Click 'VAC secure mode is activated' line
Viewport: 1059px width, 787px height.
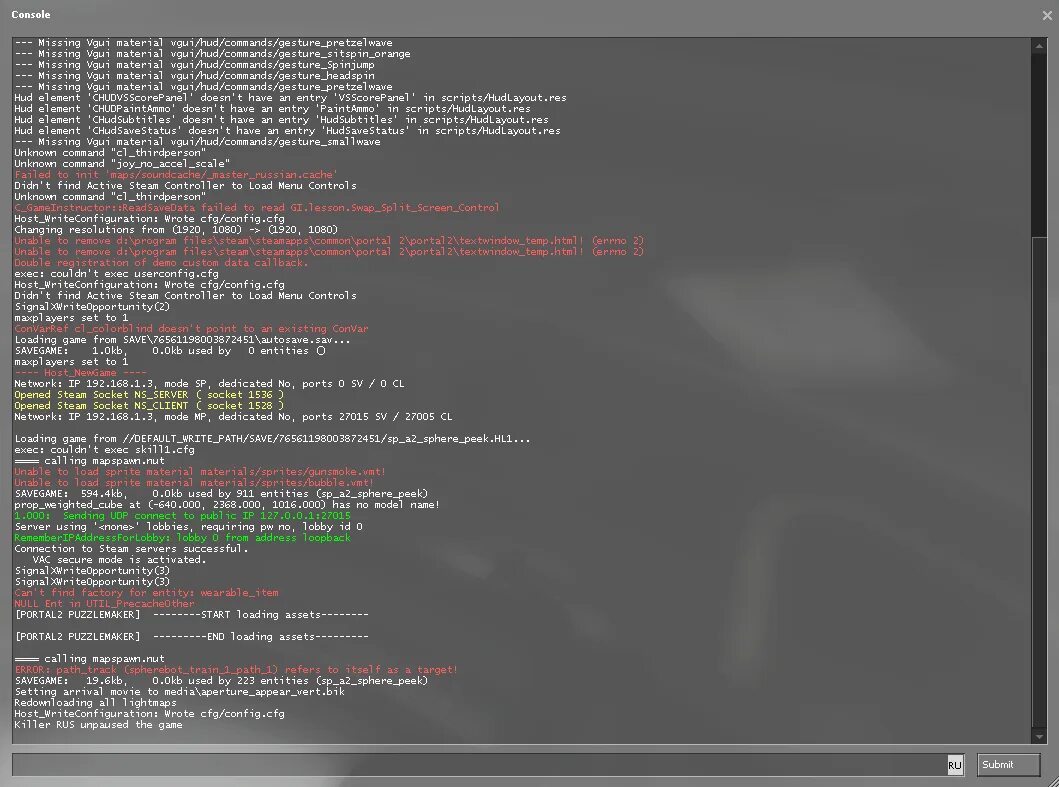[120, 559]
